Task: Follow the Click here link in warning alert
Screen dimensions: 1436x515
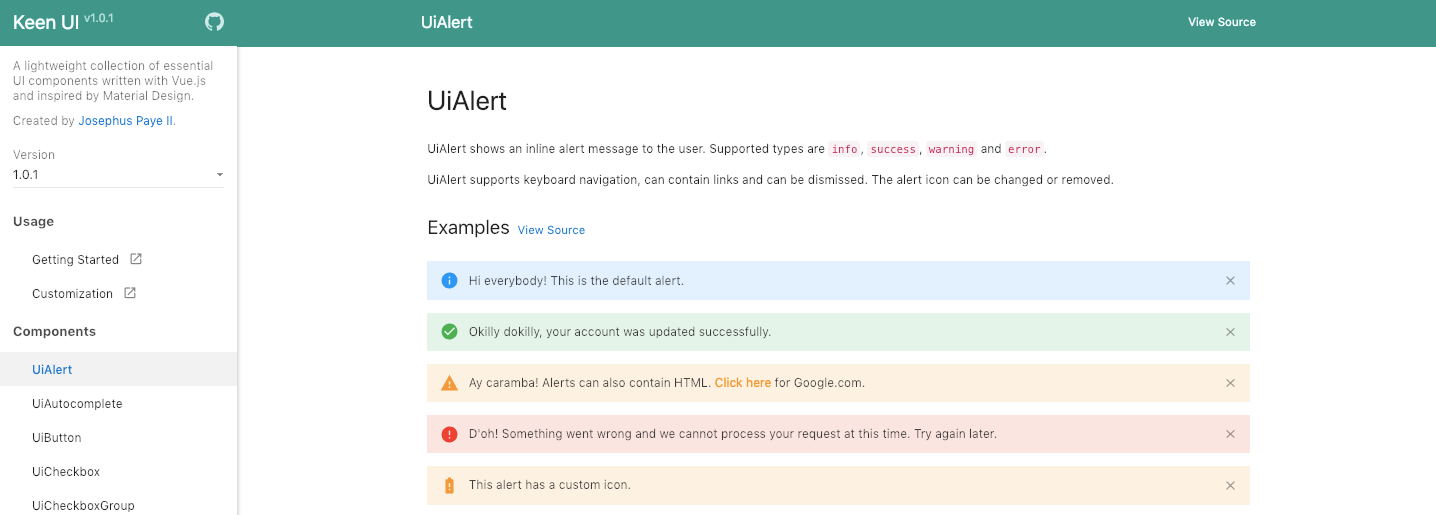Action: 742,383
